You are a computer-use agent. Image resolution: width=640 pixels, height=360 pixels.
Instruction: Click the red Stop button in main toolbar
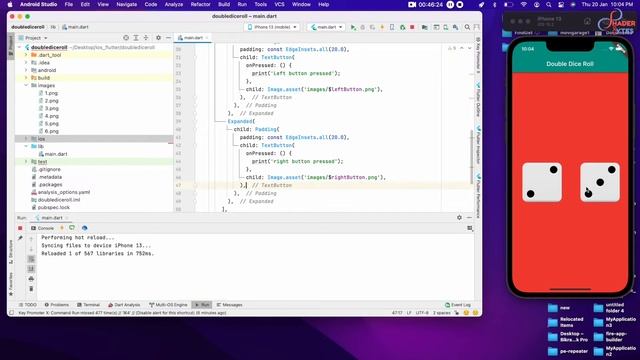[x=412, y=27]
